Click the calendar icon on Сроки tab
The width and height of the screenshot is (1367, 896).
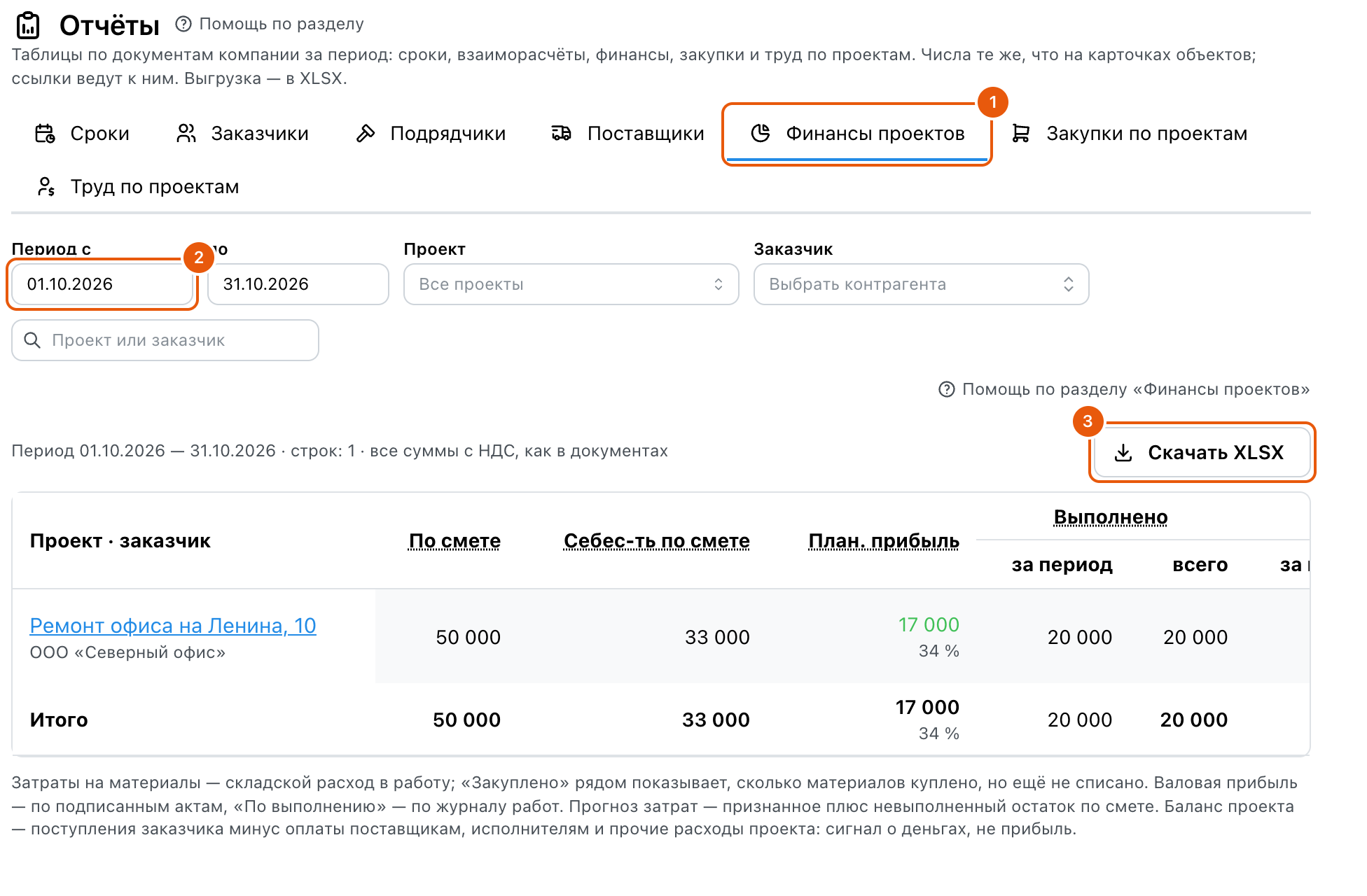(x=46, y=133)
